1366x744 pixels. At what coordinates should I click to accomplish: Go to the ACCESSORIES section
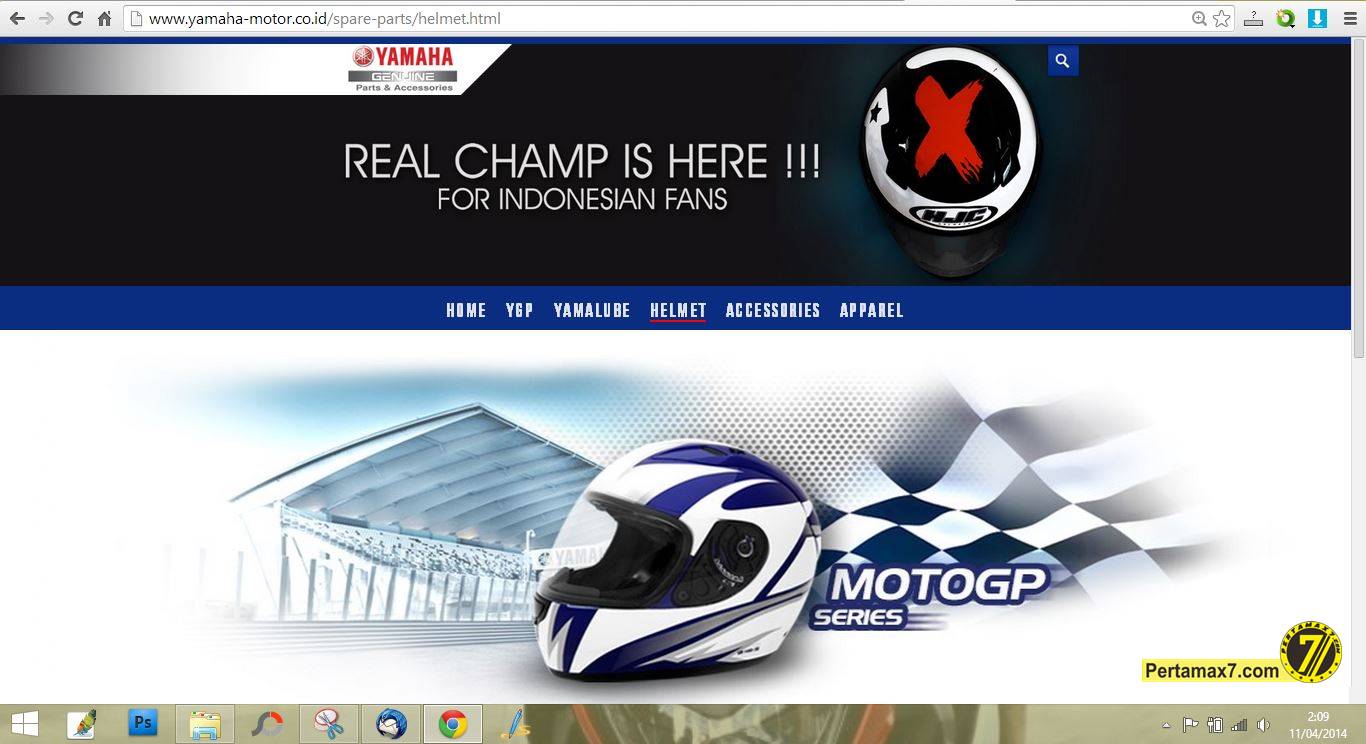coord(773,310)
